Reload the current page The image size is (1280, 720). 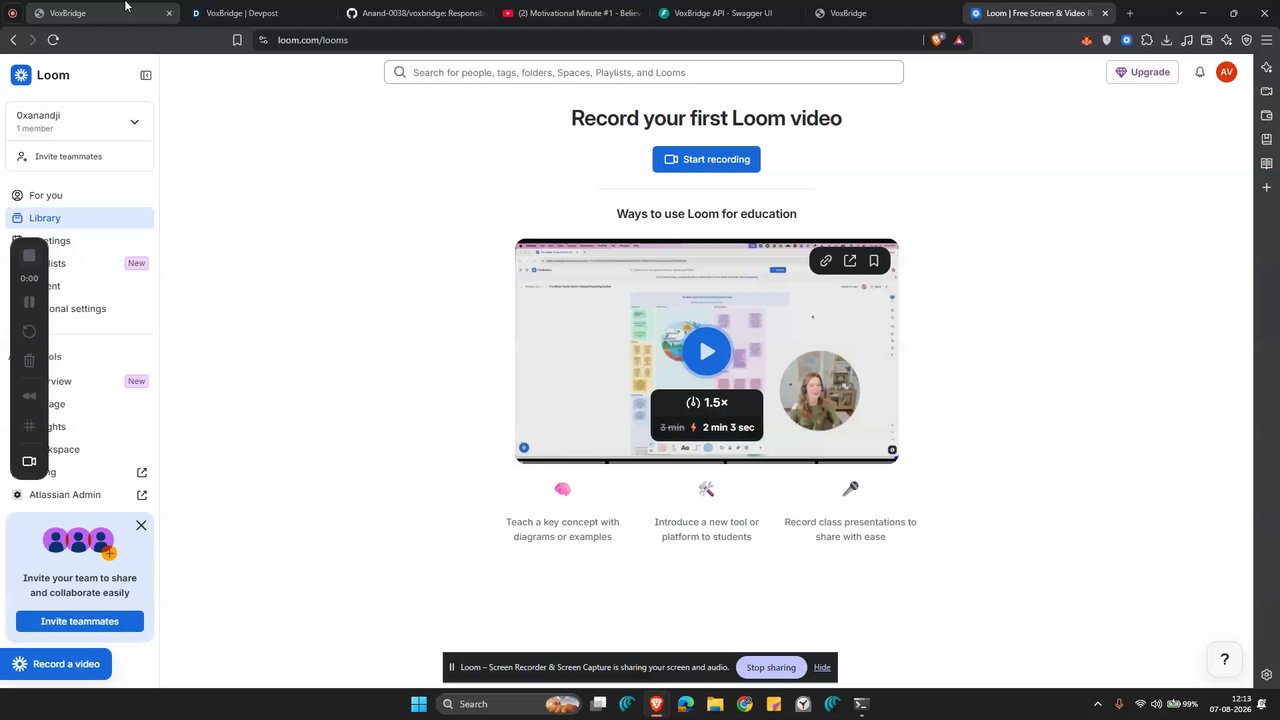point(53,40)
